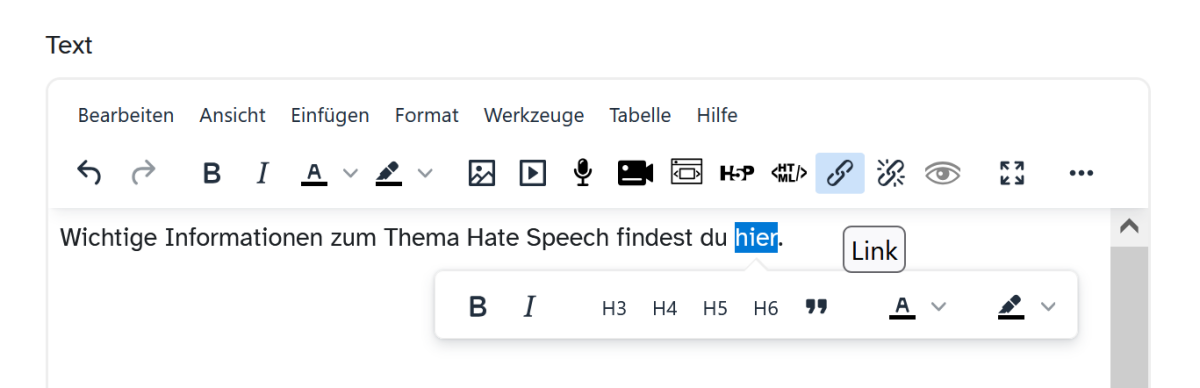Toggle the accessibility eye icon
Image resolution: width=1200 pixels, height=388 pixels.
click(x=942, y=173)
